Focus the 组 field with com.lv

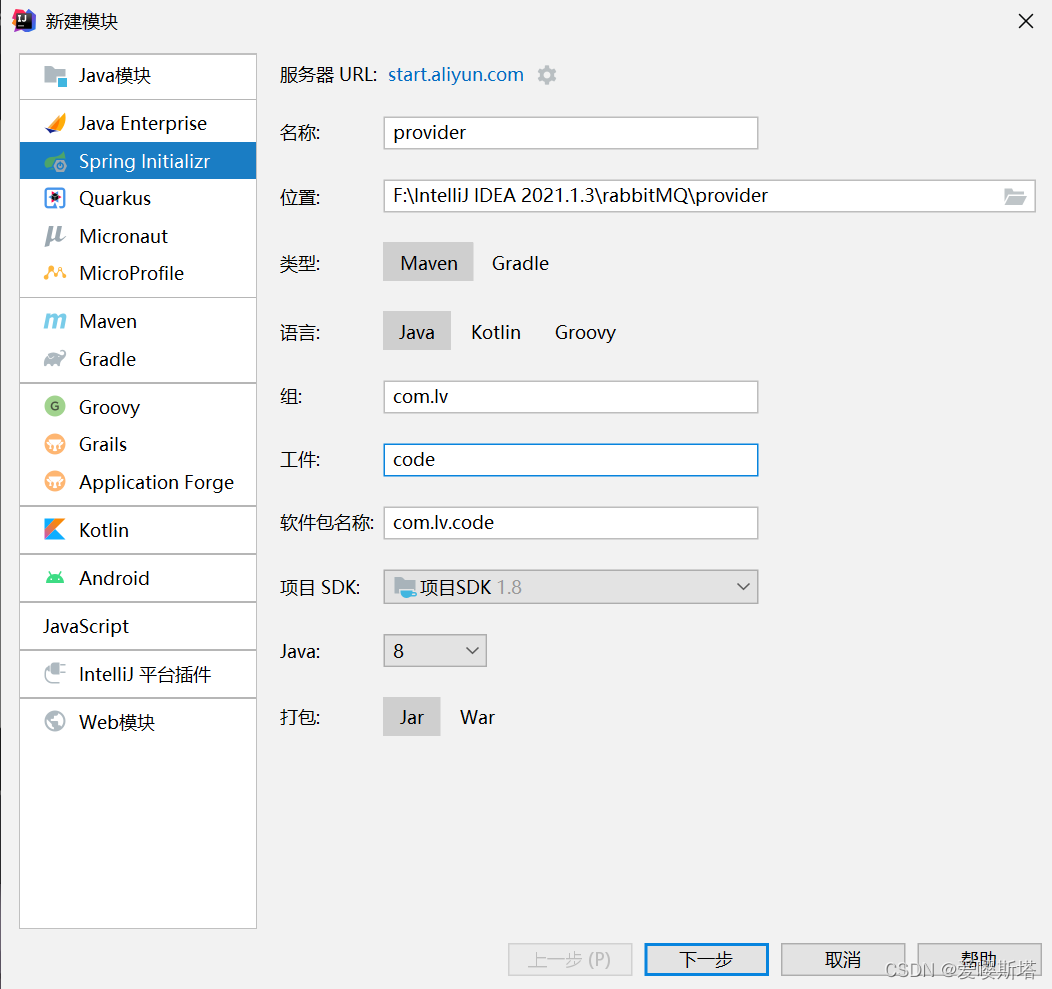(570, 397)
